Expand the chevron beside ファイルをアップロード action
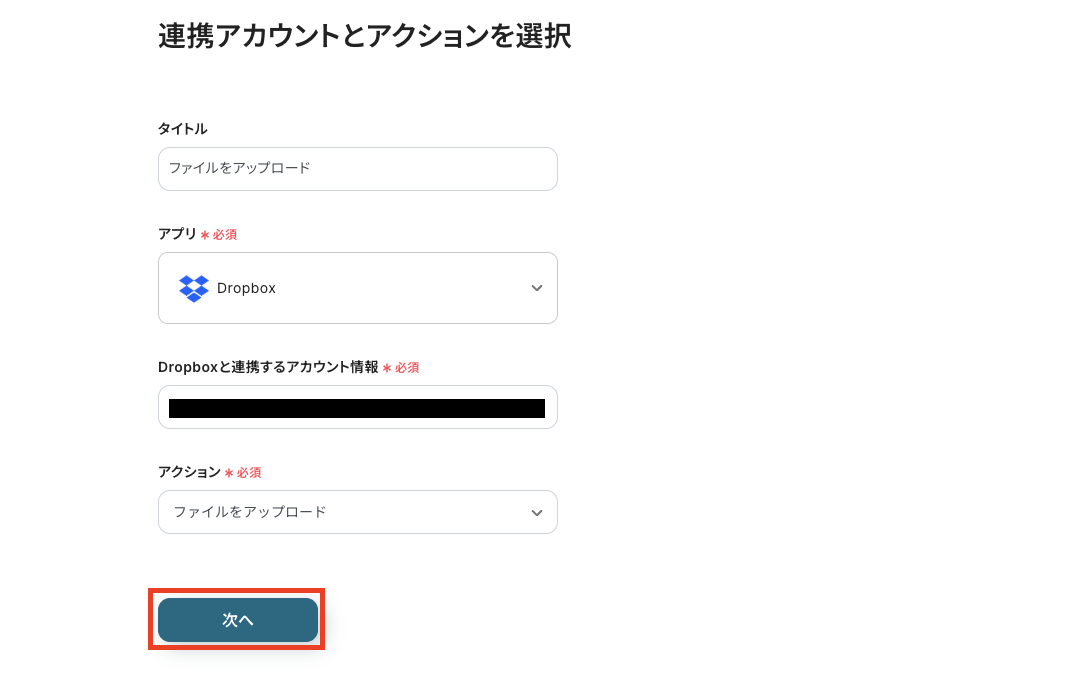This screenshot has height=676, width=1066. click(x=536, y=512)
